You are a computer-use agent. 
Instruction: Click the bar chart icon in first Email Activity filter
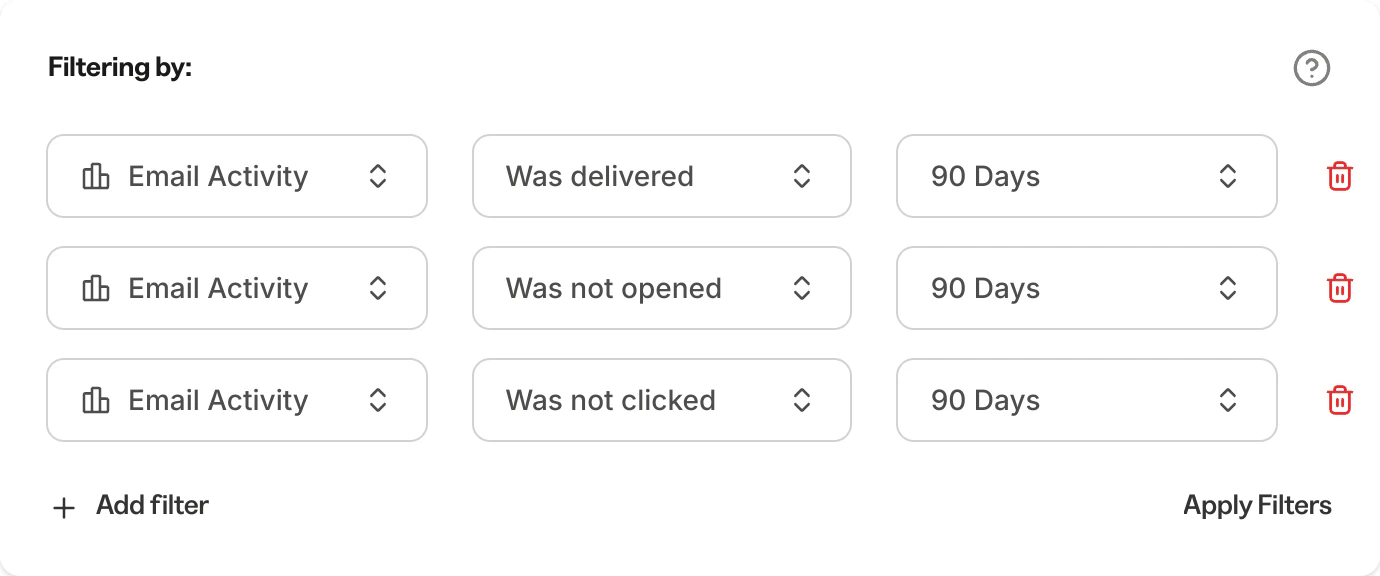95,176
